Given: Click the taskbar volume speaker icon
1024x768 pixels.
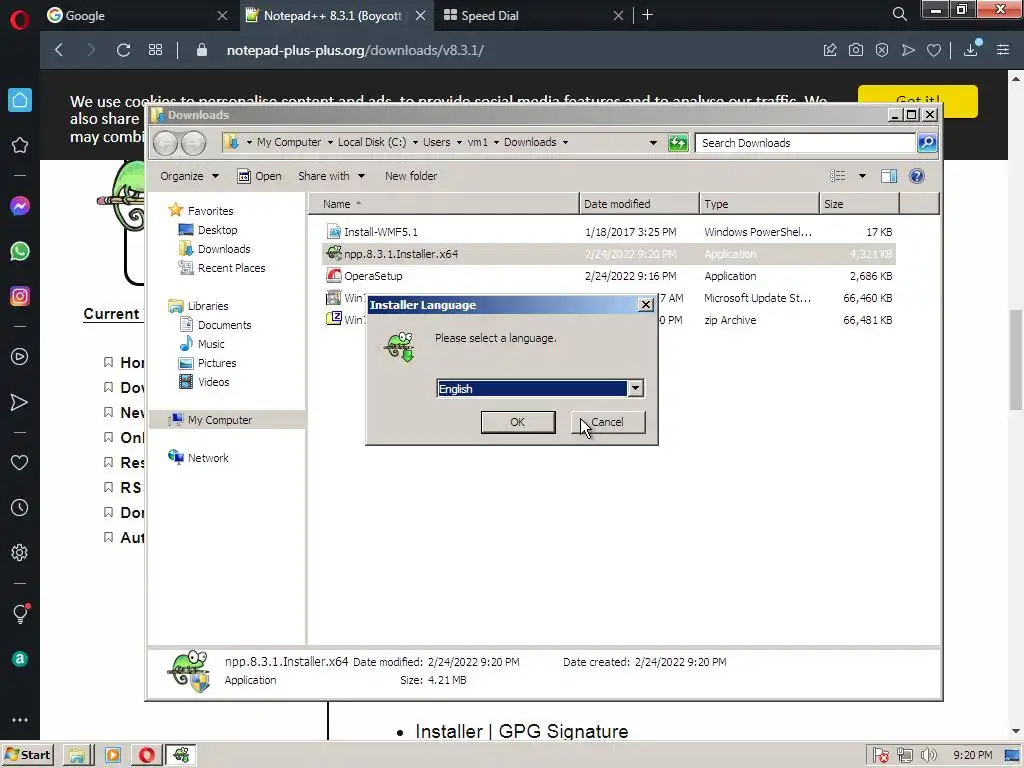Looking at the screenshot, I should (x=928, y=755).
